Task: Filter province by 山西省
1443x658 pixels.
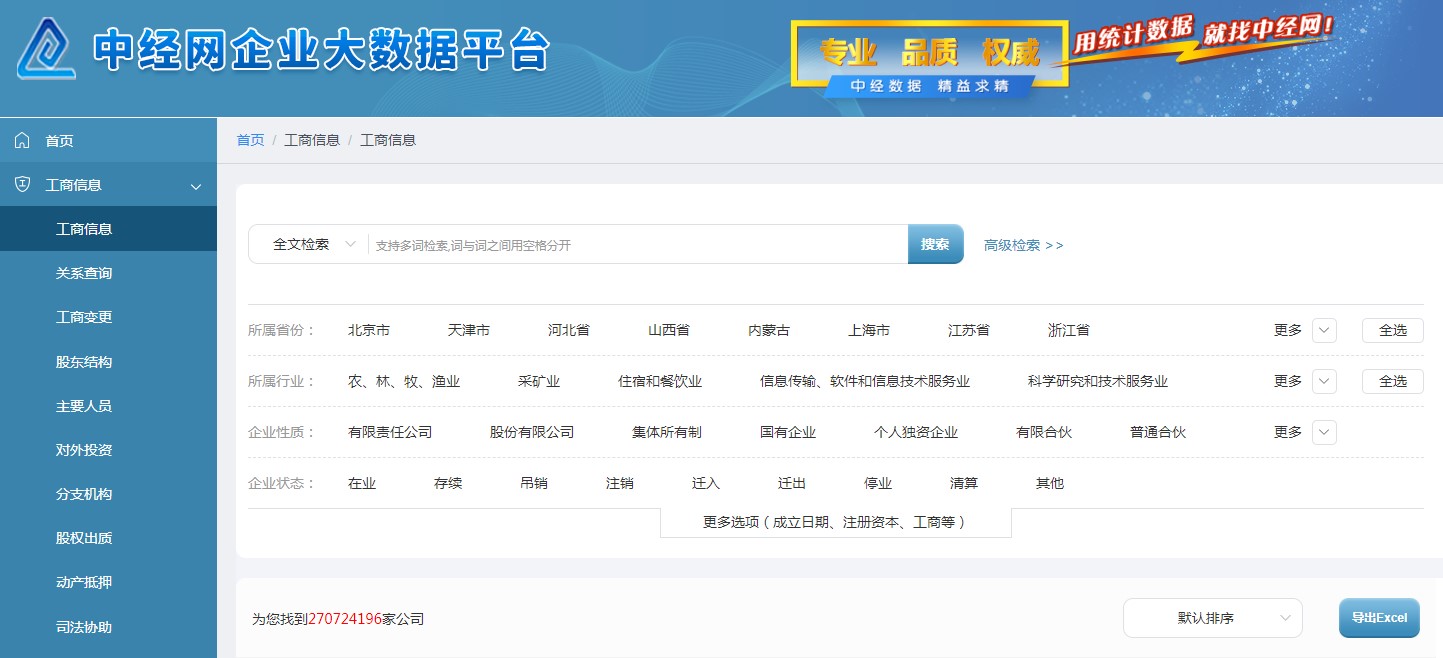Action: (669, 330)
